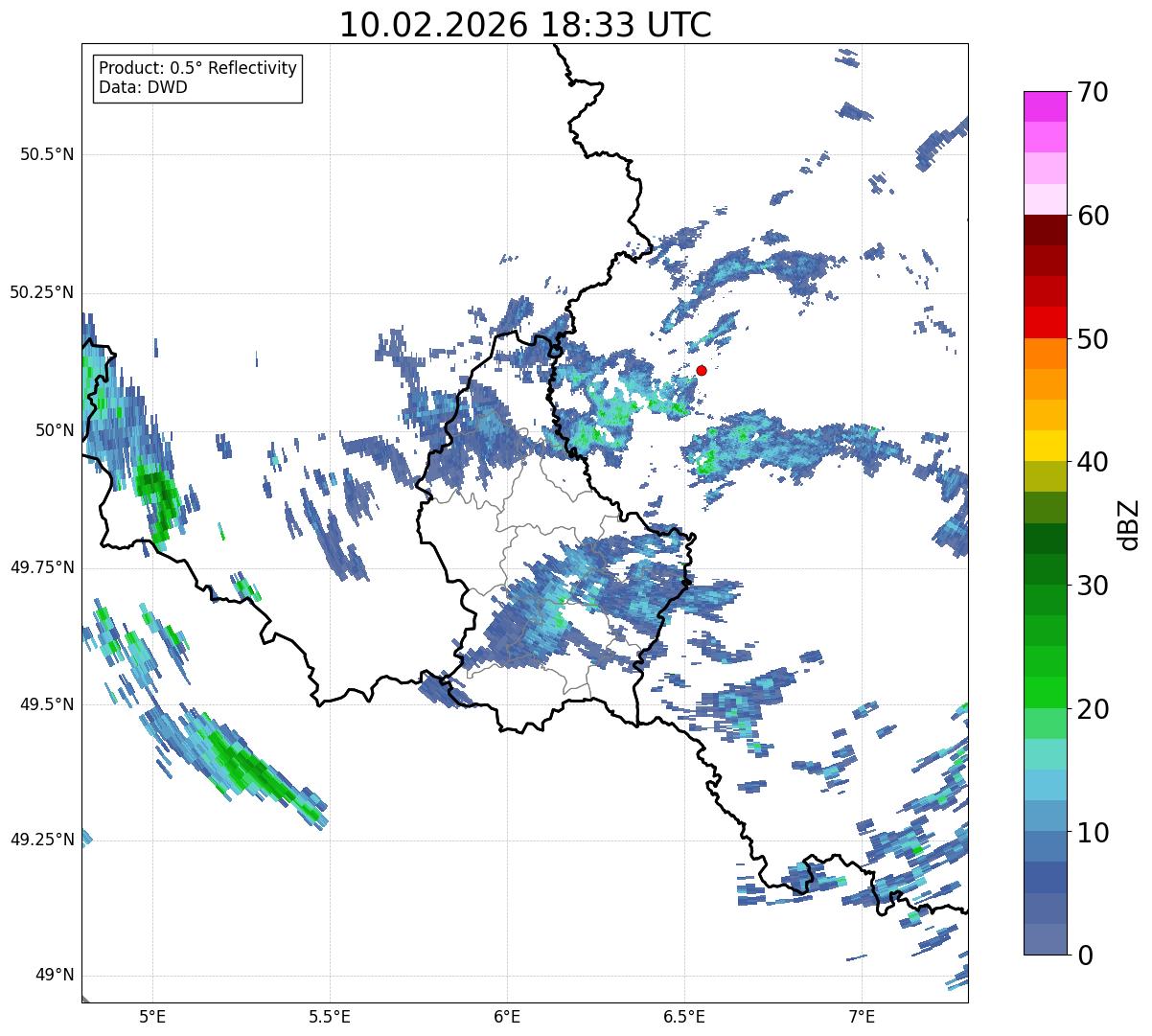
Task: Click the latitude label "49°N"
Action: click(x=55, y=976)
